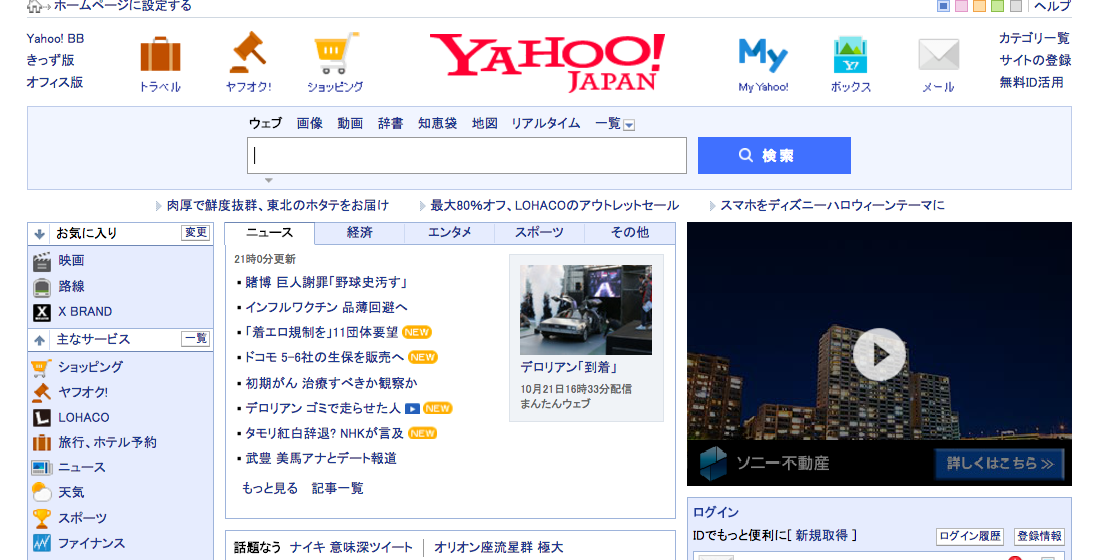Click the Yahoo! JAPAN logo

[547, 63]
